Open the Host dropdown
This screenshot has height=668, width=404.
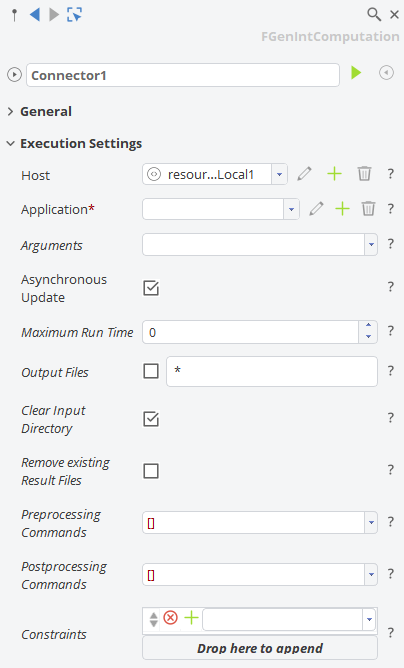(279, 174)
